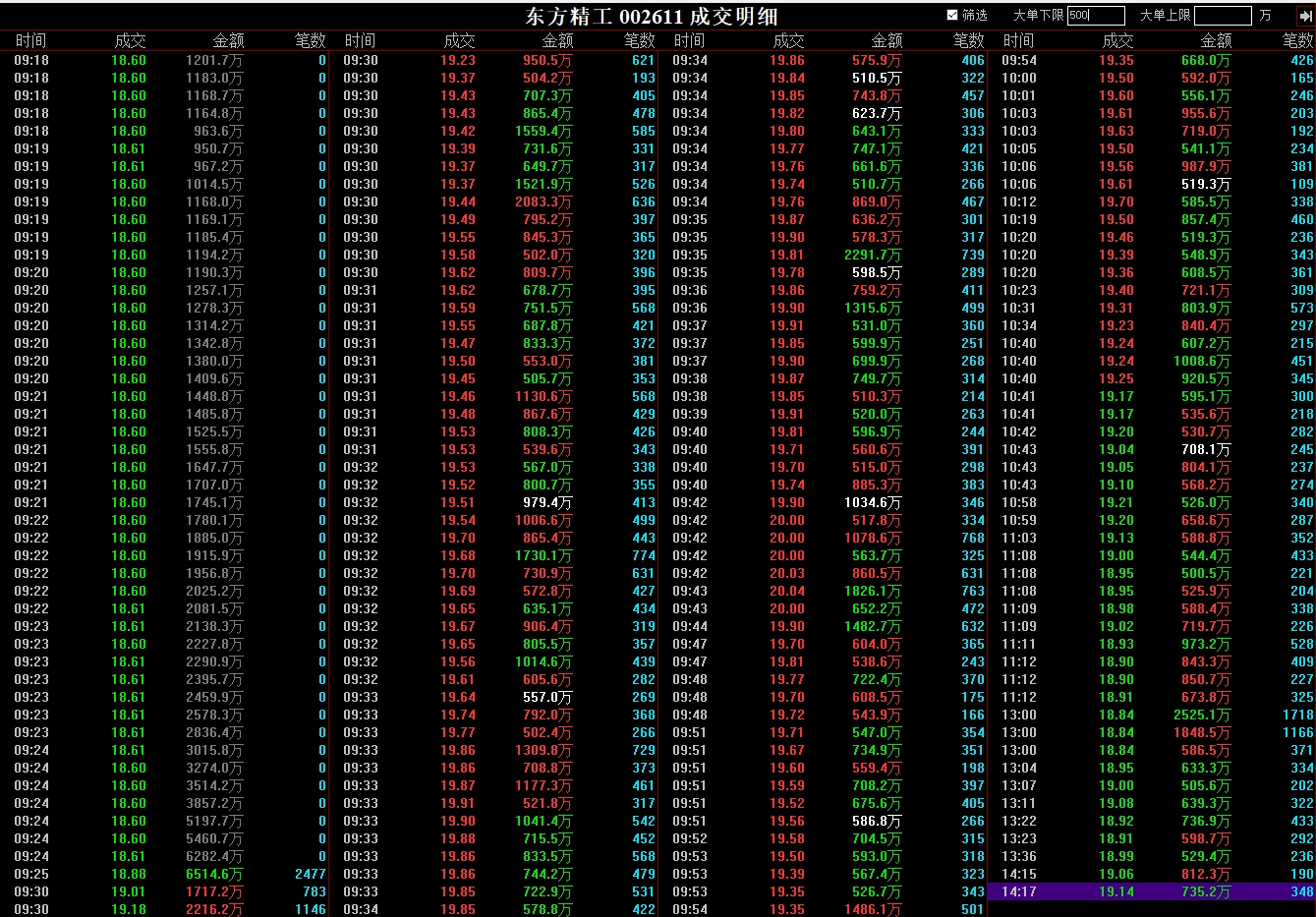Click the 1559.4万 amount cell
1316x917 pixels.
click(544, 131)
